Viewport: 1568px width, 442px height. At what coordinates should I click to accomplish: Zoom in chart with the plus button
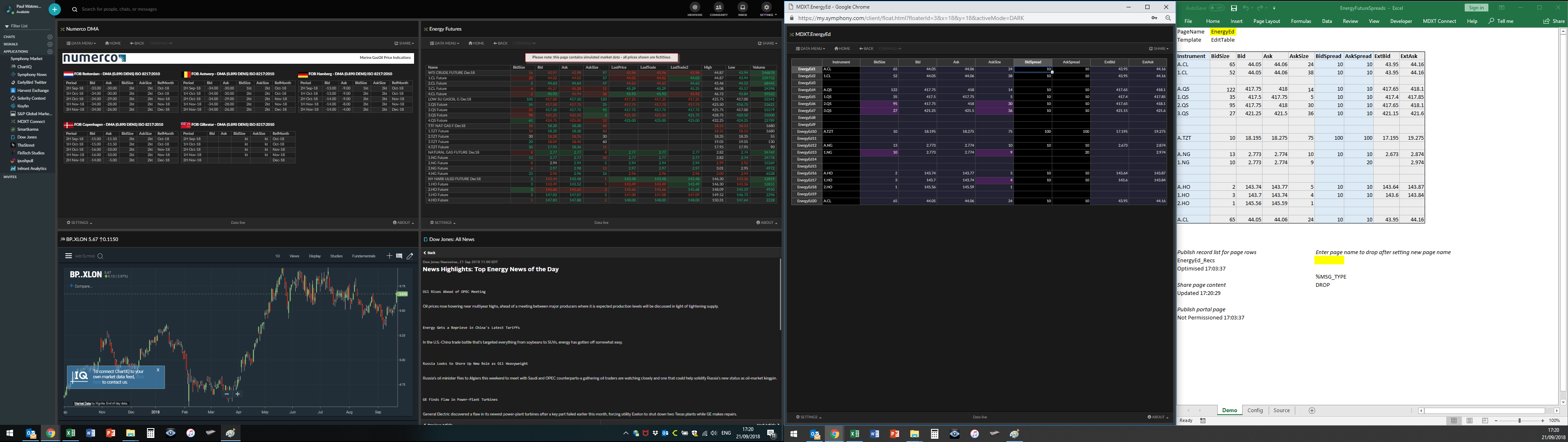[237, 394]
